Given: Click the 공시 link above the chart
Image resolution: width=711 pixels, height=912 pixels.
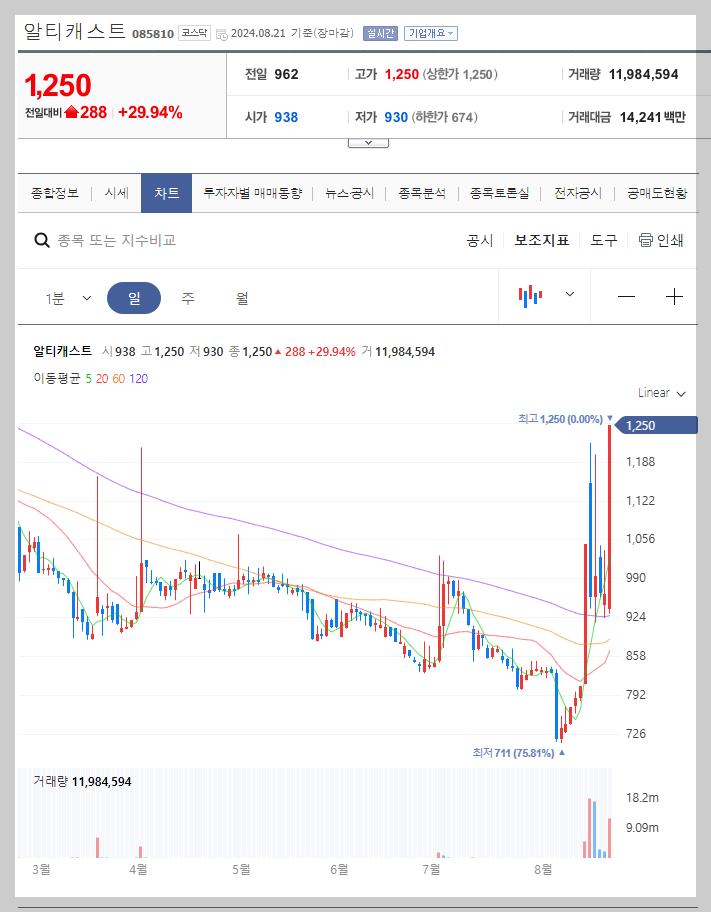Looking at the screenshot, I should coord(478,240).
